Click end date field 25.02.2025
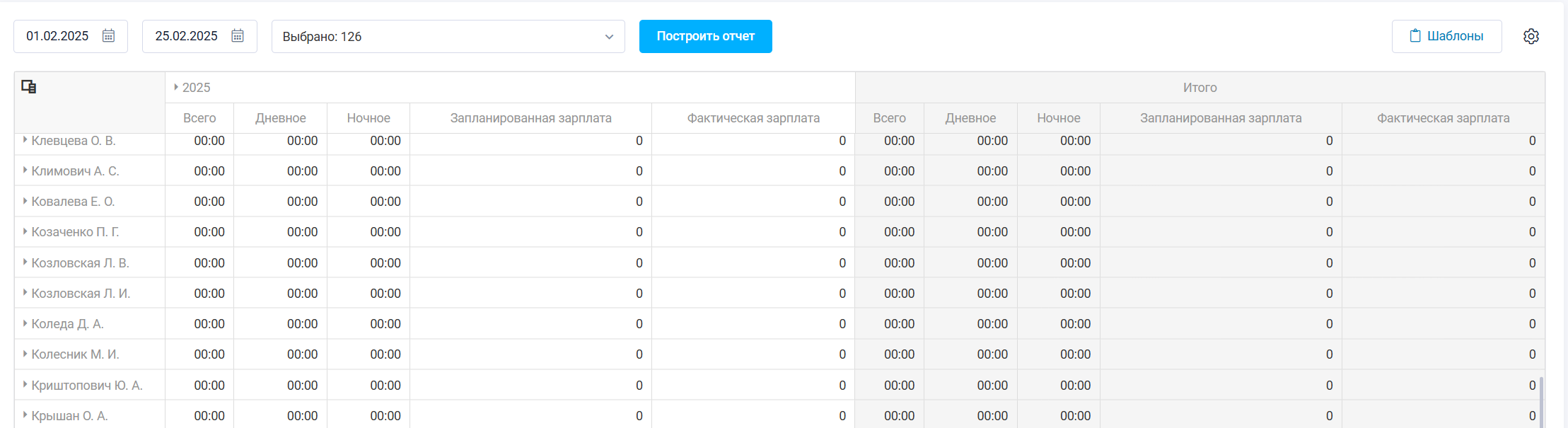The image size is (1568, 428). pyautogui.click(x=199, y=36)
